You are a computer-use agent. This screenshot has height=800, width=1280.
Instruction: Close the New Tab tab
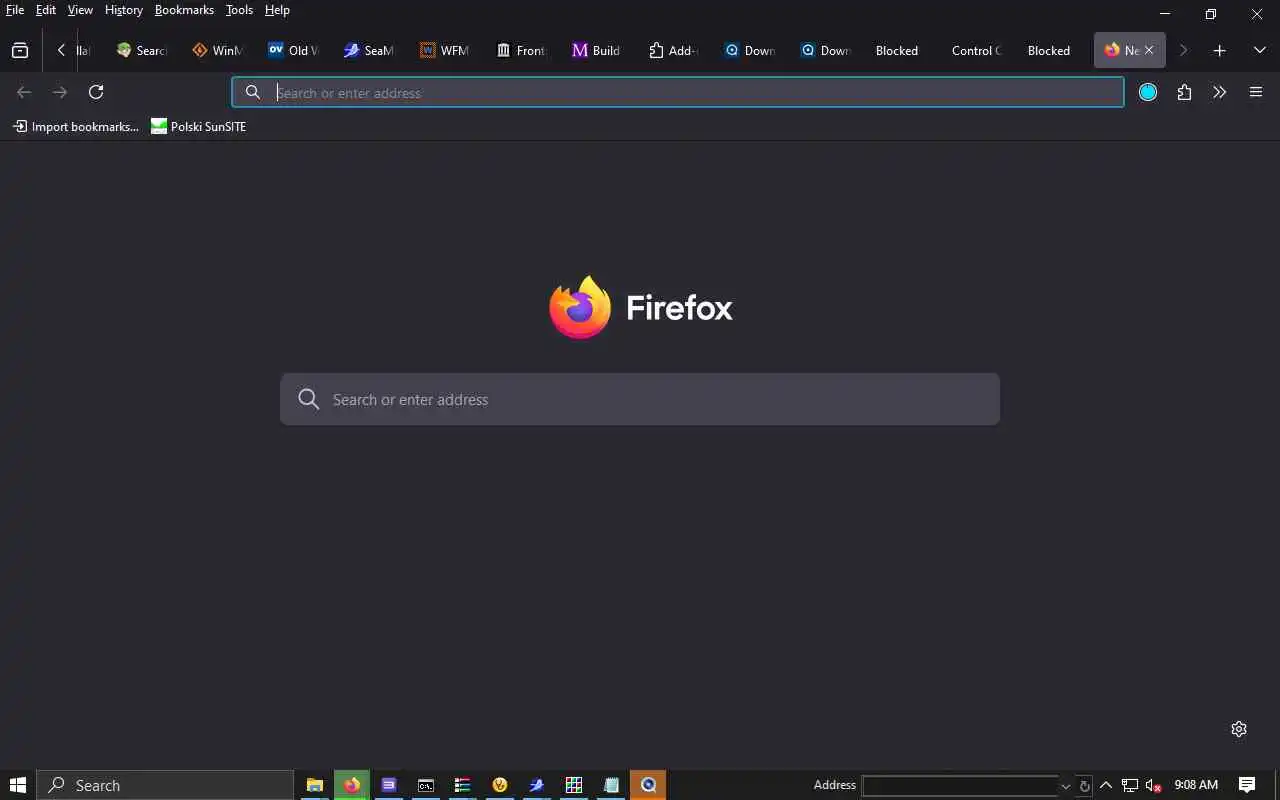point(1149,50)
